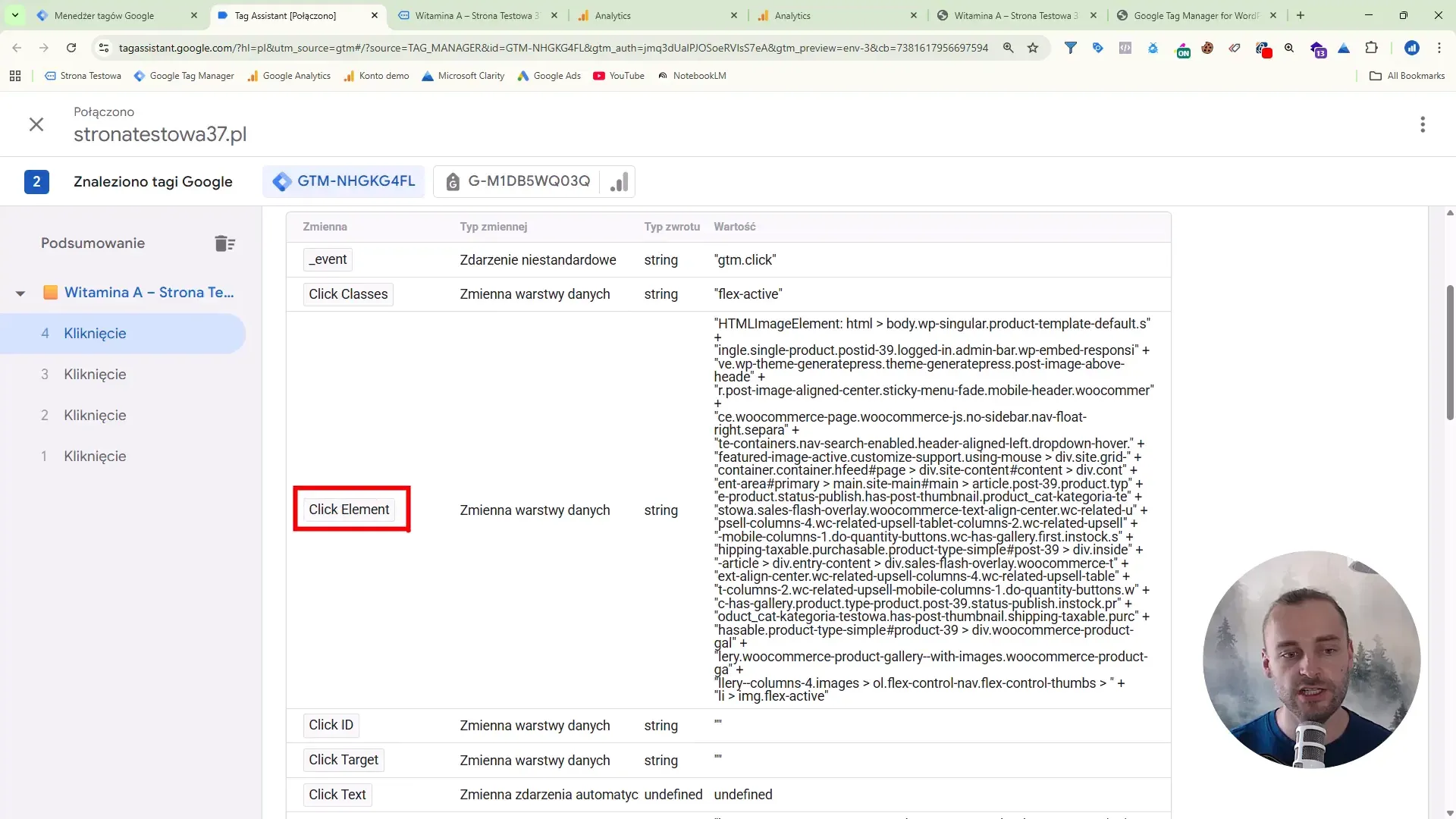Click the presenter webcam thumbnail

click(1311, 660)
